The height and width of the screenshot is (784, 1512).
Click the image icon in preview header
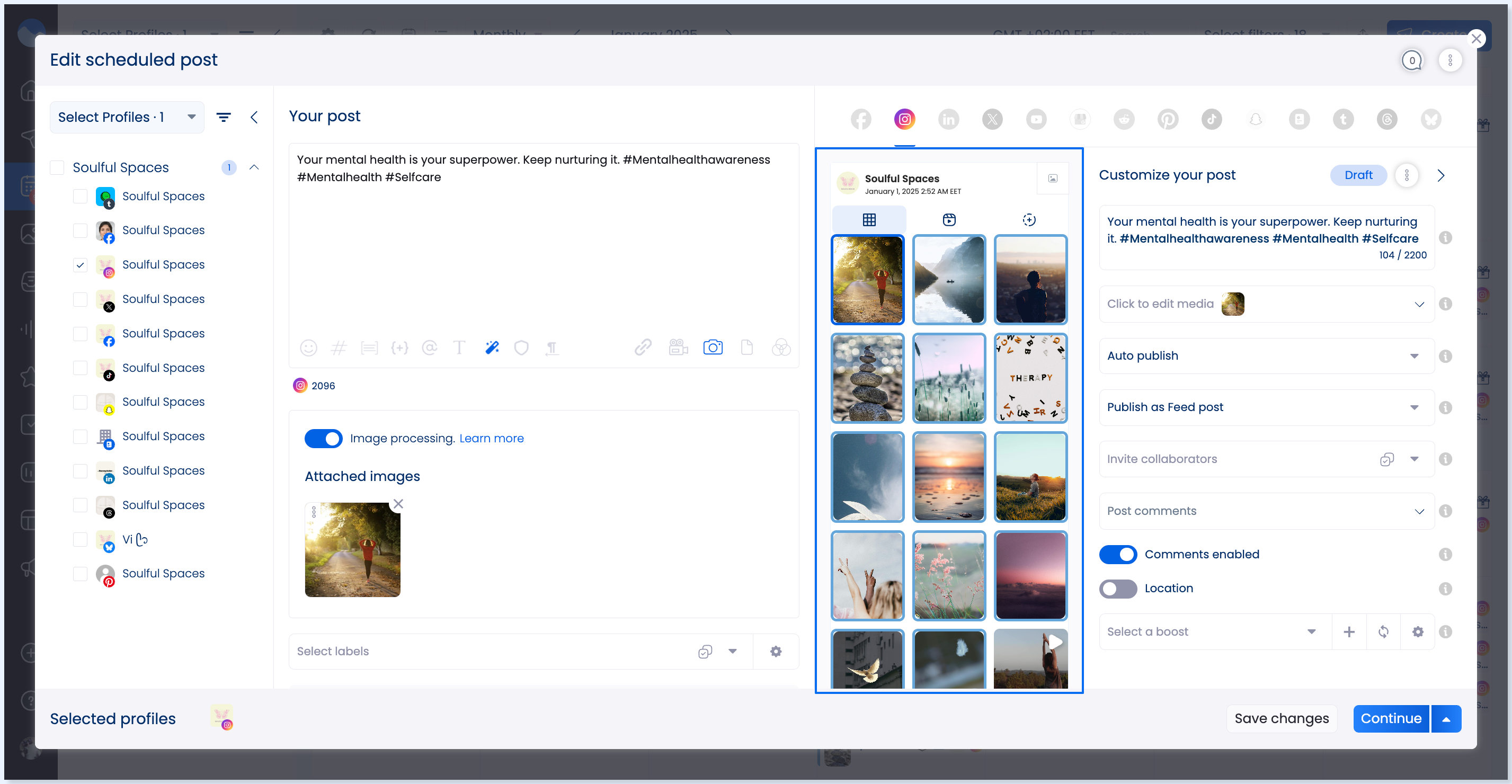(x=1052, y=179)
